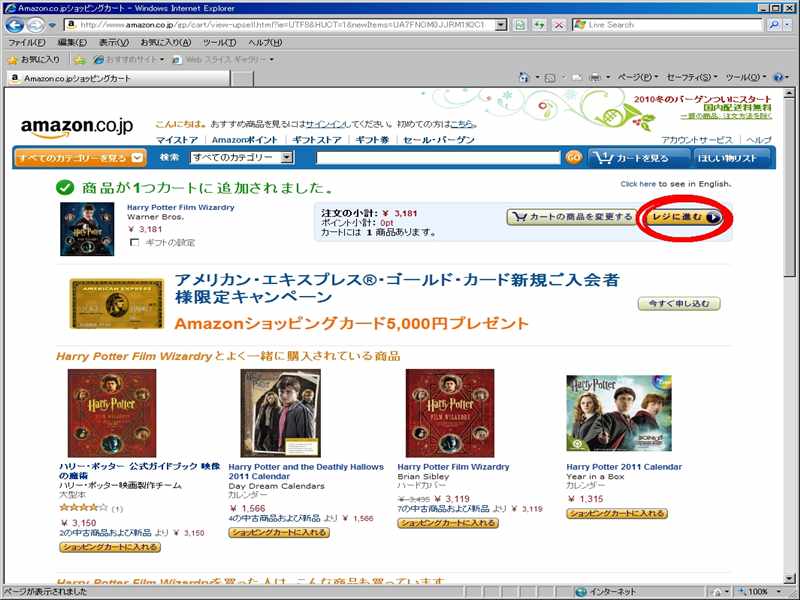The height and width of the screenshot is (600, 800).
Task: Open the ギフトストア link
Action: click(x=316, y=140)
